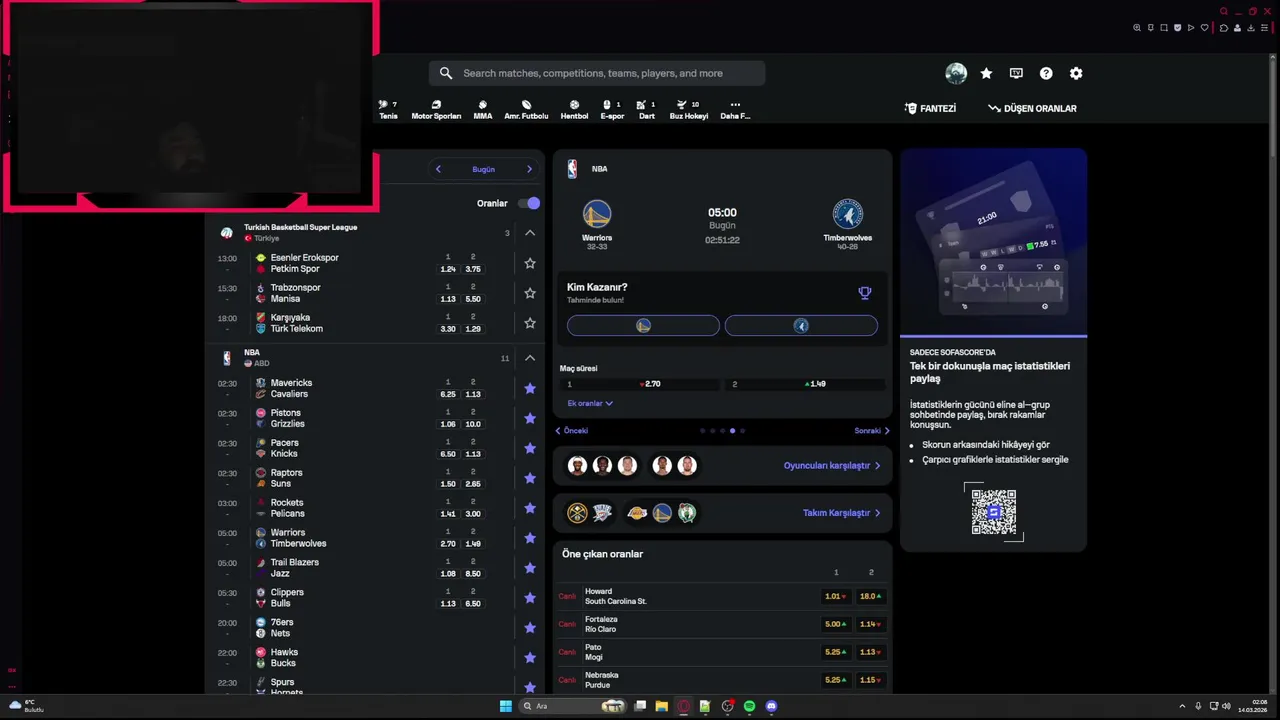Image resolution: width=1280 pixels, height=720 pixels.
Task: Open Oyuncuları karşılaştır link
Action: [832, 465]
